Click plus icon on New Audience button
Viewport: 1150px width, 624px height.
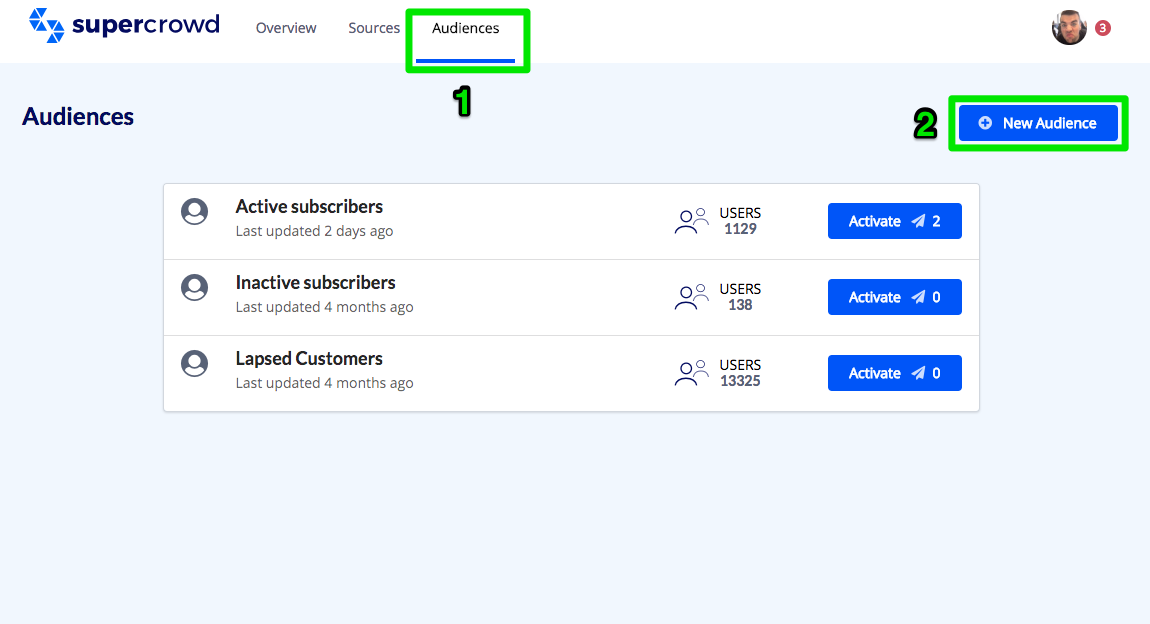coord(985,123)
